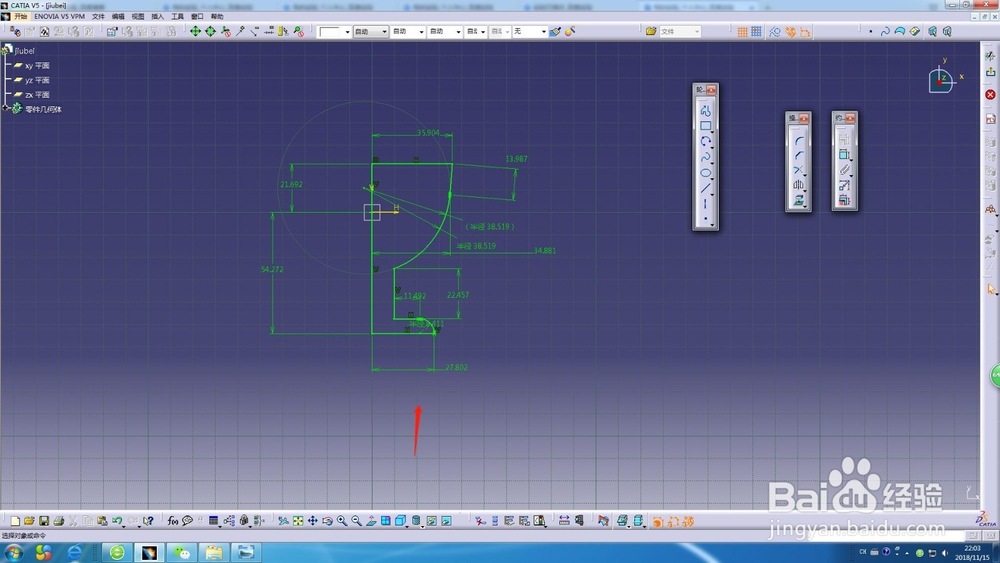
Task: Click the Exit workbench icon
Action: point(990,72)
